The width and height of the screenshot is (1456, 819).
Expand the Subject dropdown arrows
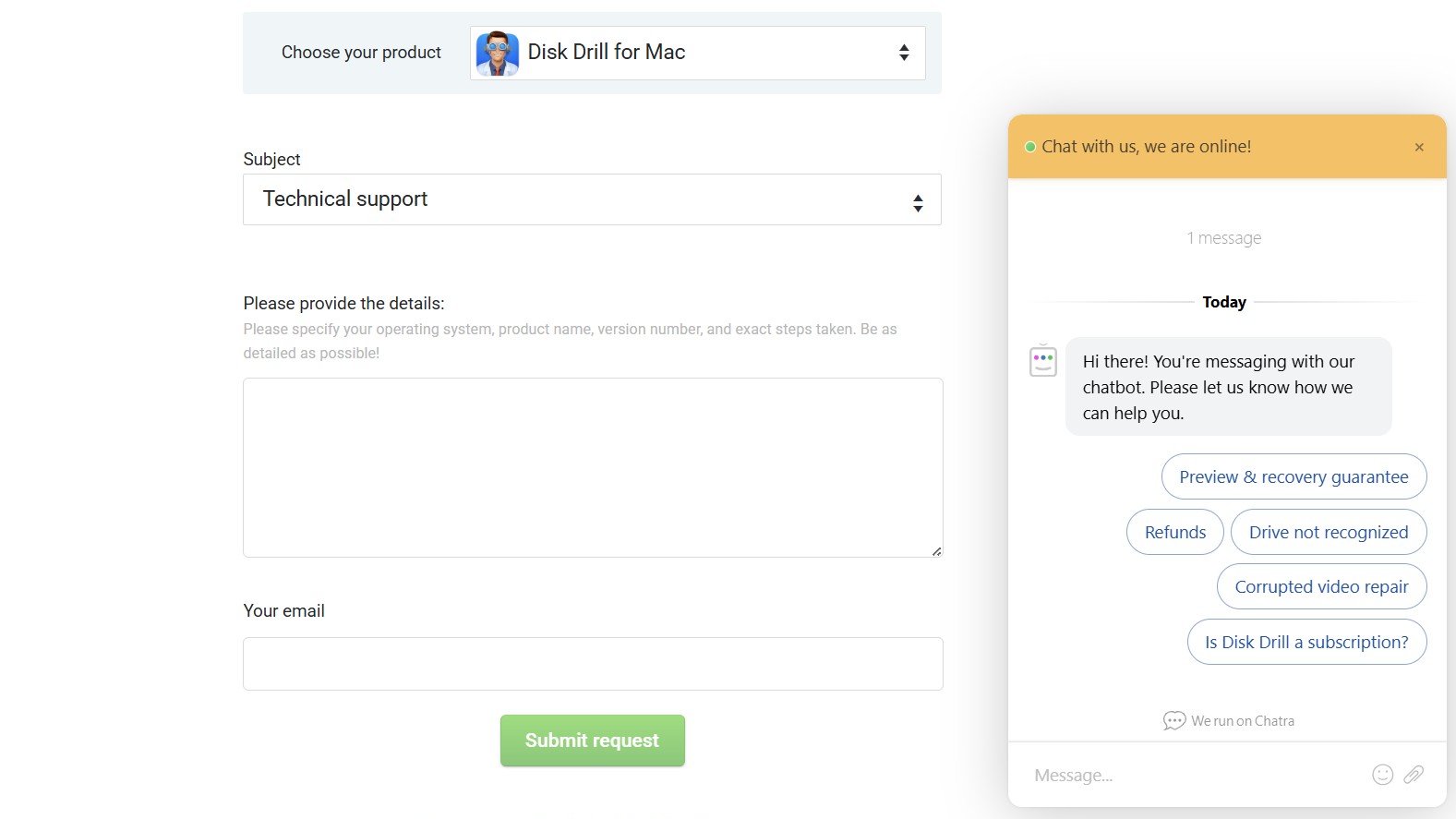[918, 203]
